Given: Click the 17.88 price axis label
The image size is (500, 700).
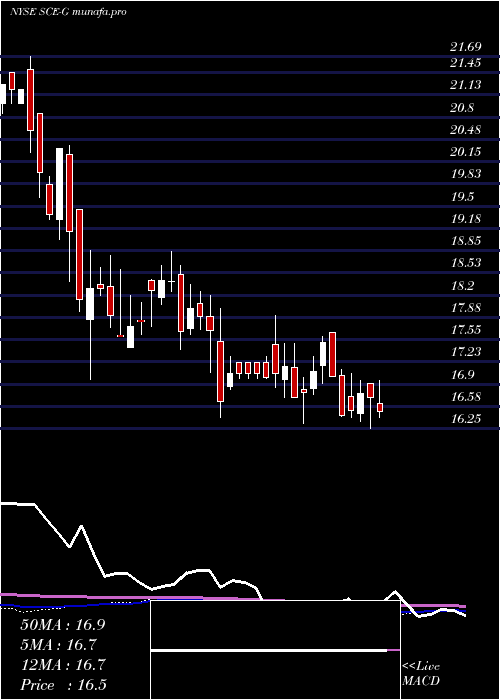Looking at the screenshot, I should pos(466,308).
